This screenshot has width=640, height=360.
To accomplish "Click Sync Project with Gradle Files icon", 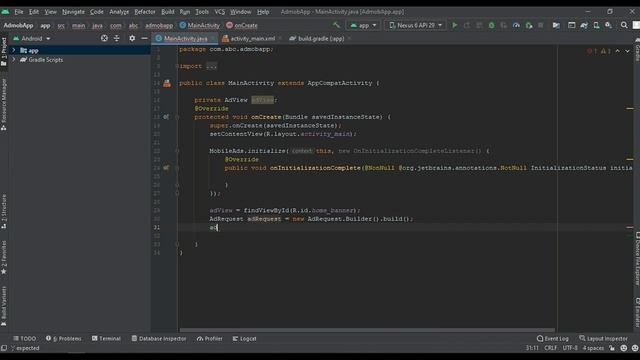I will pyautogui.click(x=584, y=25).
